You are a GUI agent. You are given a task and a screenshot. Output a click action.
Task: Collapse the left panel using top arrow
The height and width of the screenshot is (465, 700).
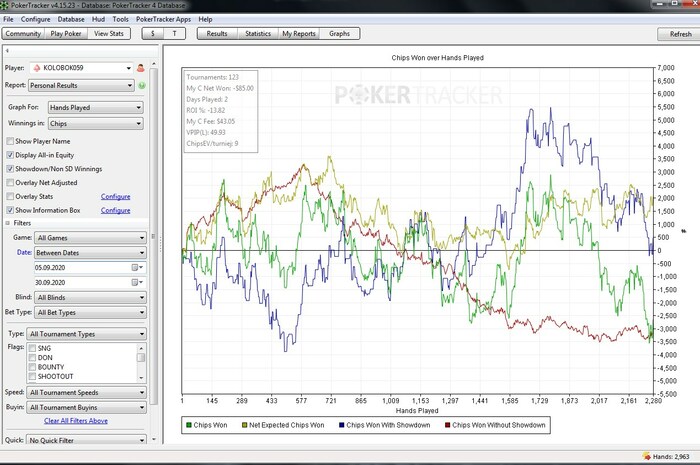[8, 49]
